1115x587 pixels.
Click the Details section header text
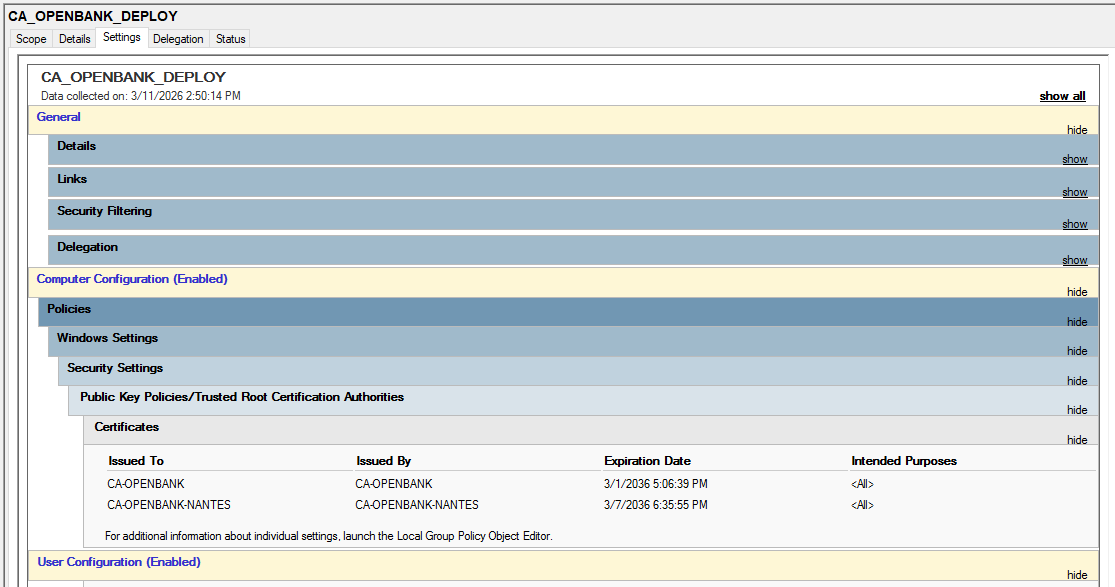click(76, 146)
